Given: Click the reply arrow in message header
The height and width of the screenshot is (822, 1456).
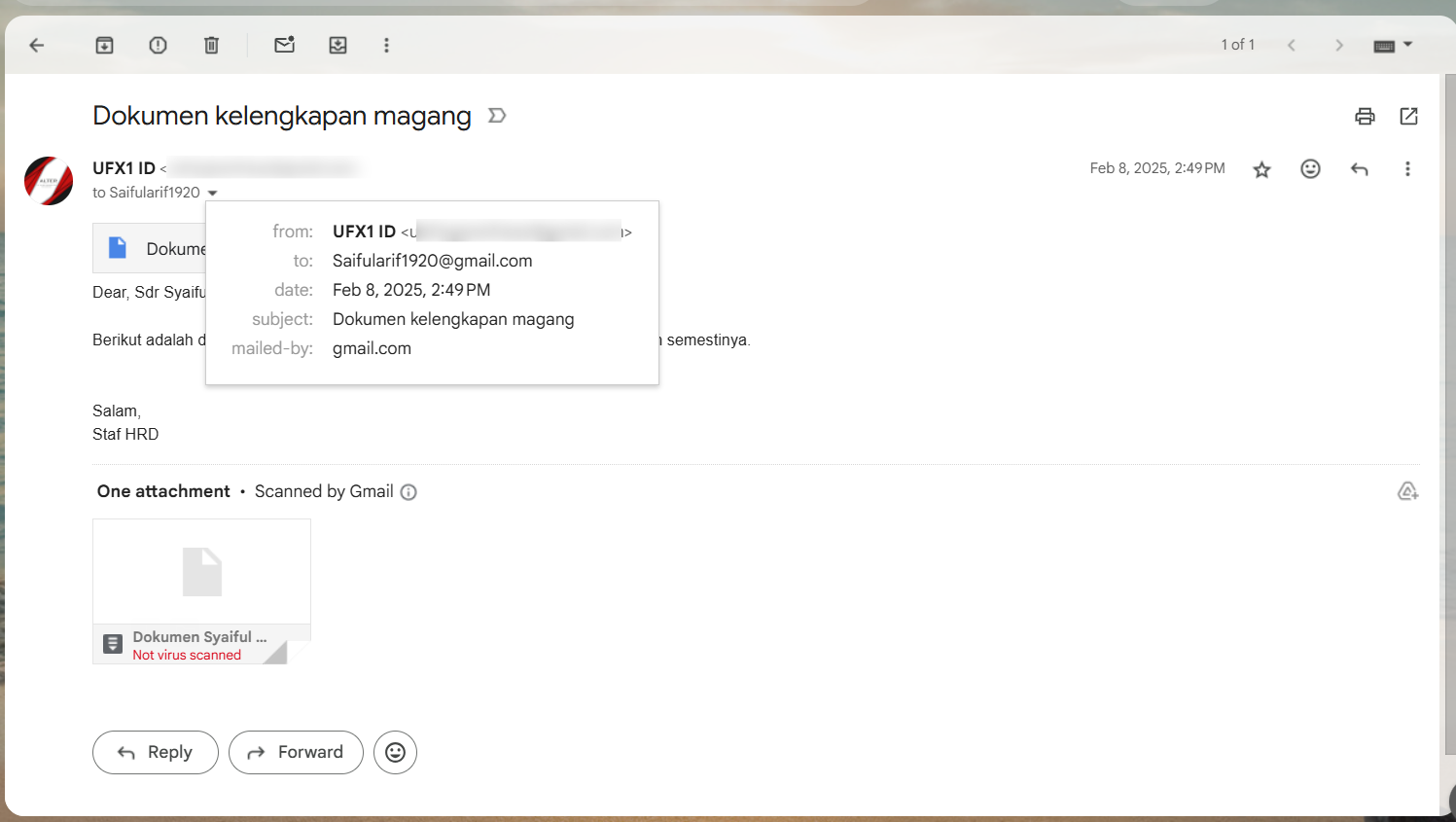Looking at the screenshot, I should tap(1359, 169).
